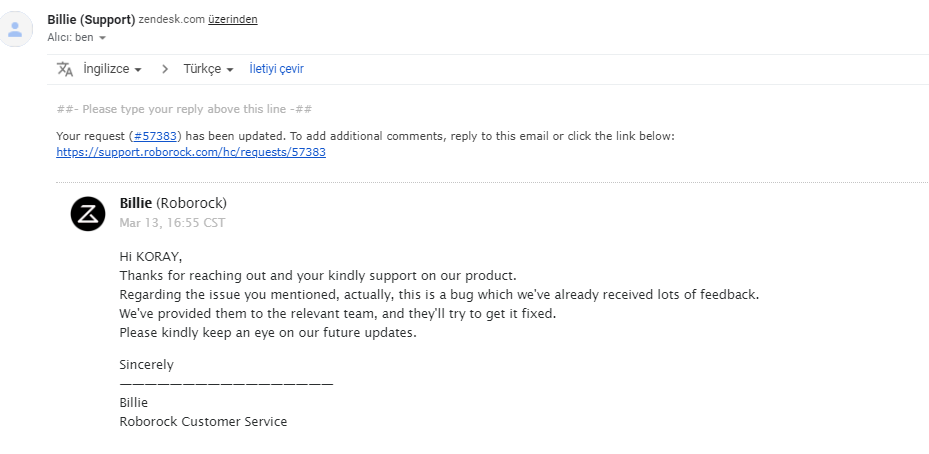The width and height of the screenshot is (929, 454).
Task: Expand recipient details arrow beside 'Alıcı: ben'
Action: tap(102, 37)
